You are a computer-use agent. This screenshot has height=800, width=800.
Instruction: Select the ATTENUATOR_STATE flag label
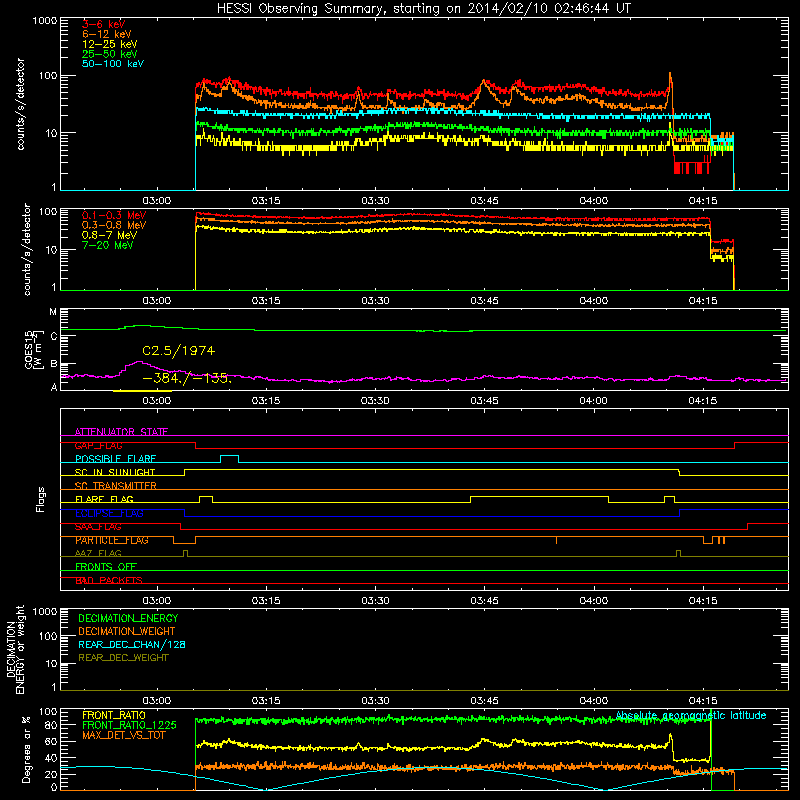pyautogui.click(x=121, y=432)
